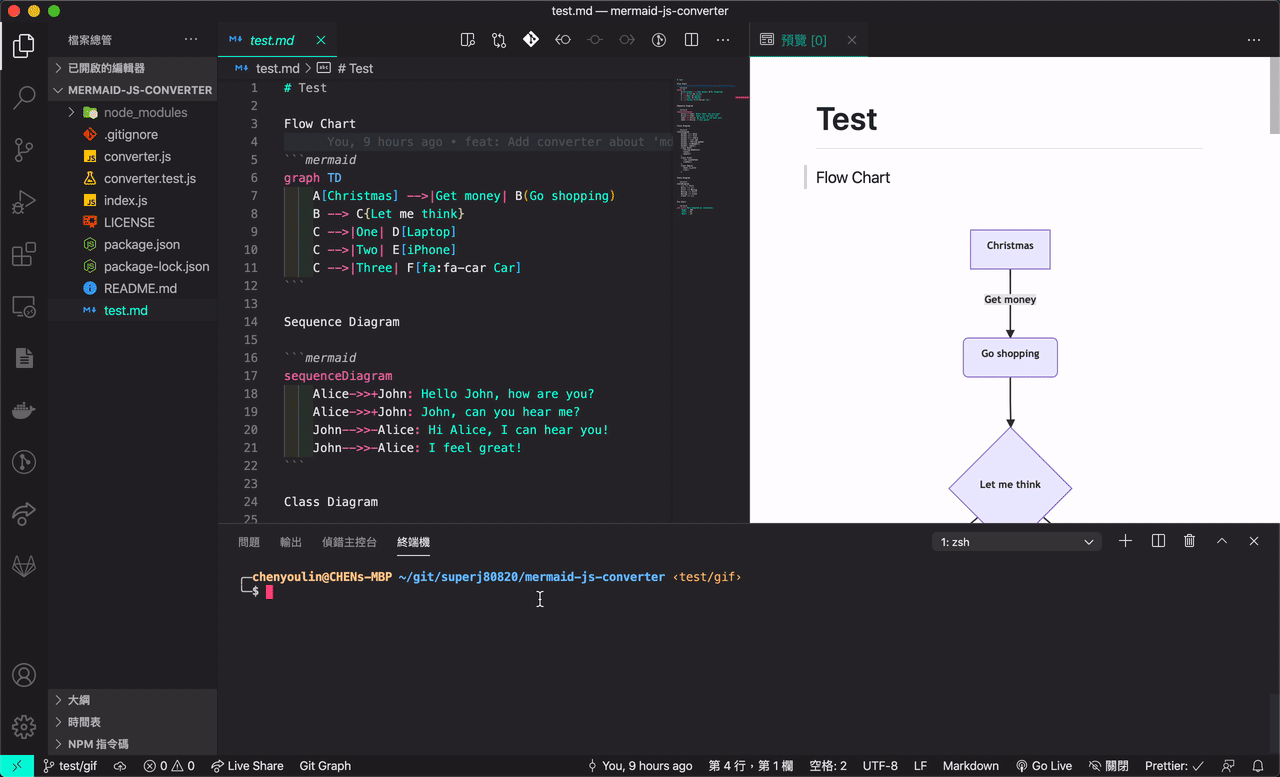Click the diamond Git icon in editor toolbar
The width and height of the screenshot is (1280, 777).
coord(531,40)
